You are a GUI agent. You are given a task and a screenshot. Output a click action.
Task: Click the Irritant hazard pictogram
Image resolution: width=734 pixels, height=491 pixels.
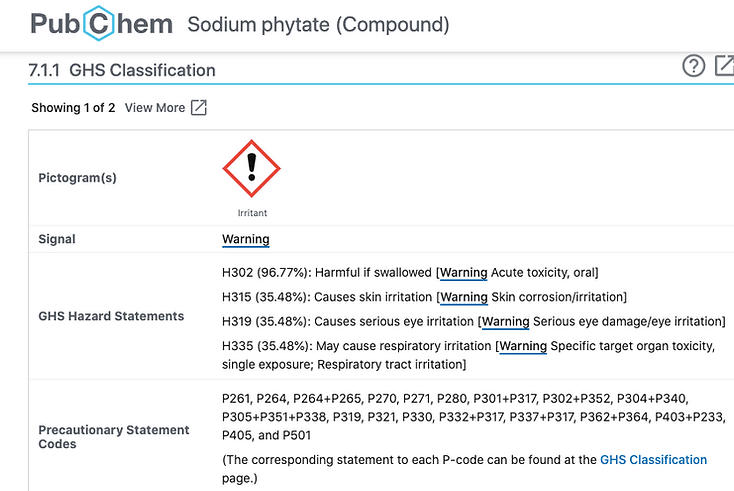251,169
